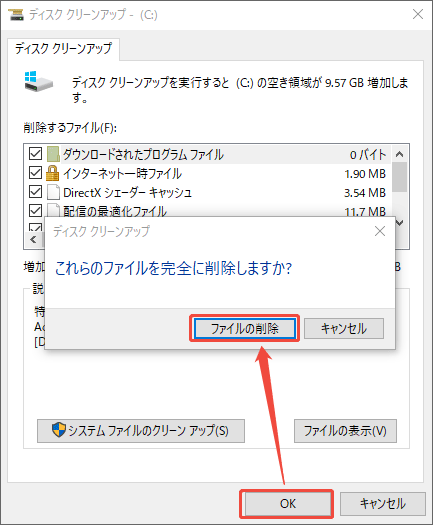Close the main Disk Cleanup window
Image resolution: width=433 pixels, height=525 pixels.
[x=418, y=14]
